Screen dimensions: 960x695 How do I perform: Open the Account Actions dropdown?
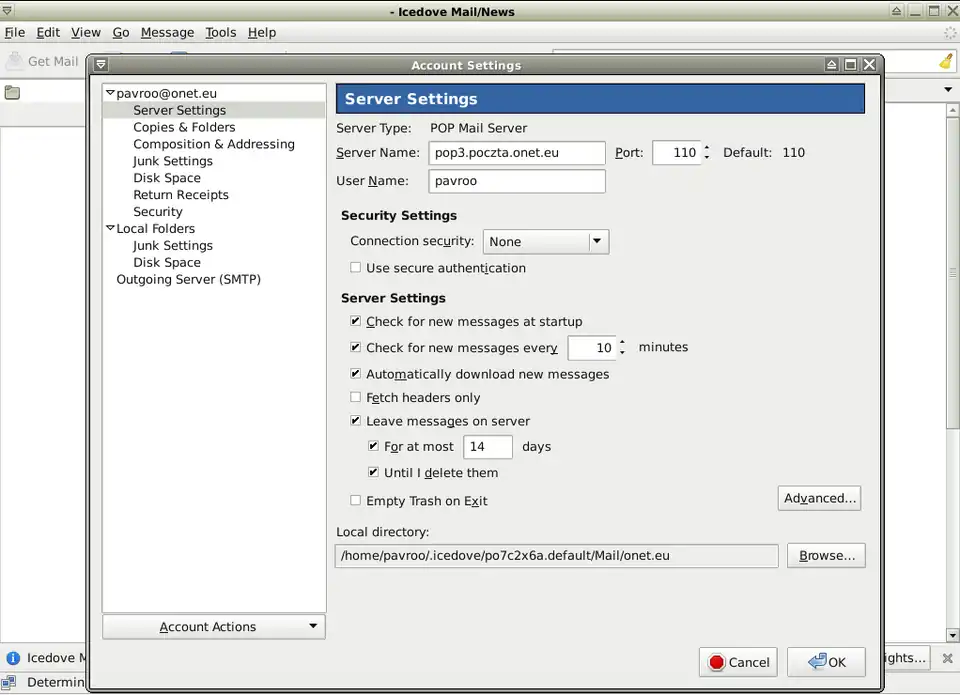tap(214, 627)
